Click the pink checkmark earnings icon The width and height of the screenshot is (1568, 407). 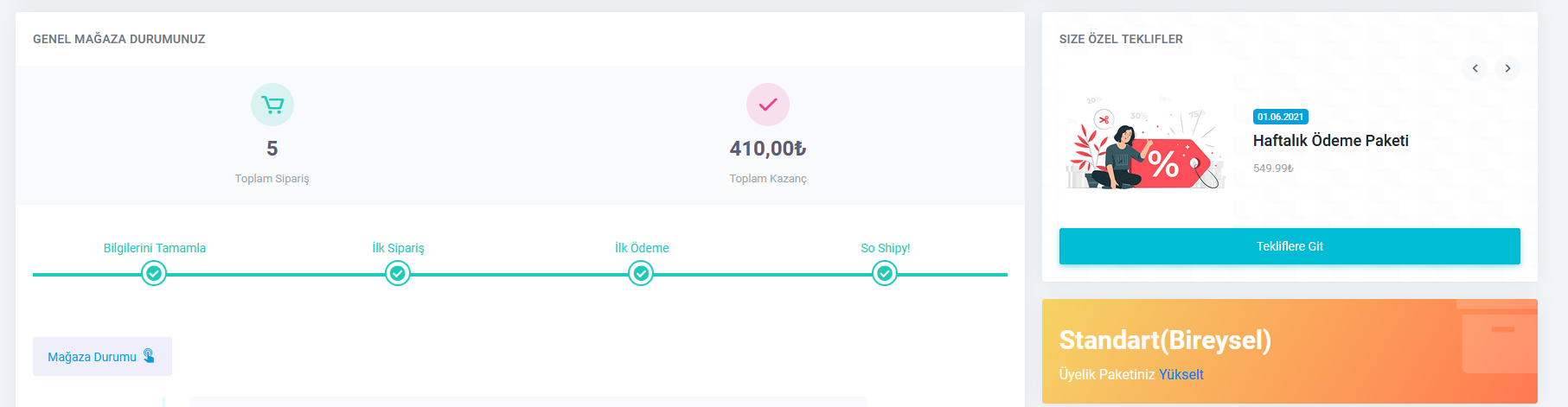[x=768, y=105]
